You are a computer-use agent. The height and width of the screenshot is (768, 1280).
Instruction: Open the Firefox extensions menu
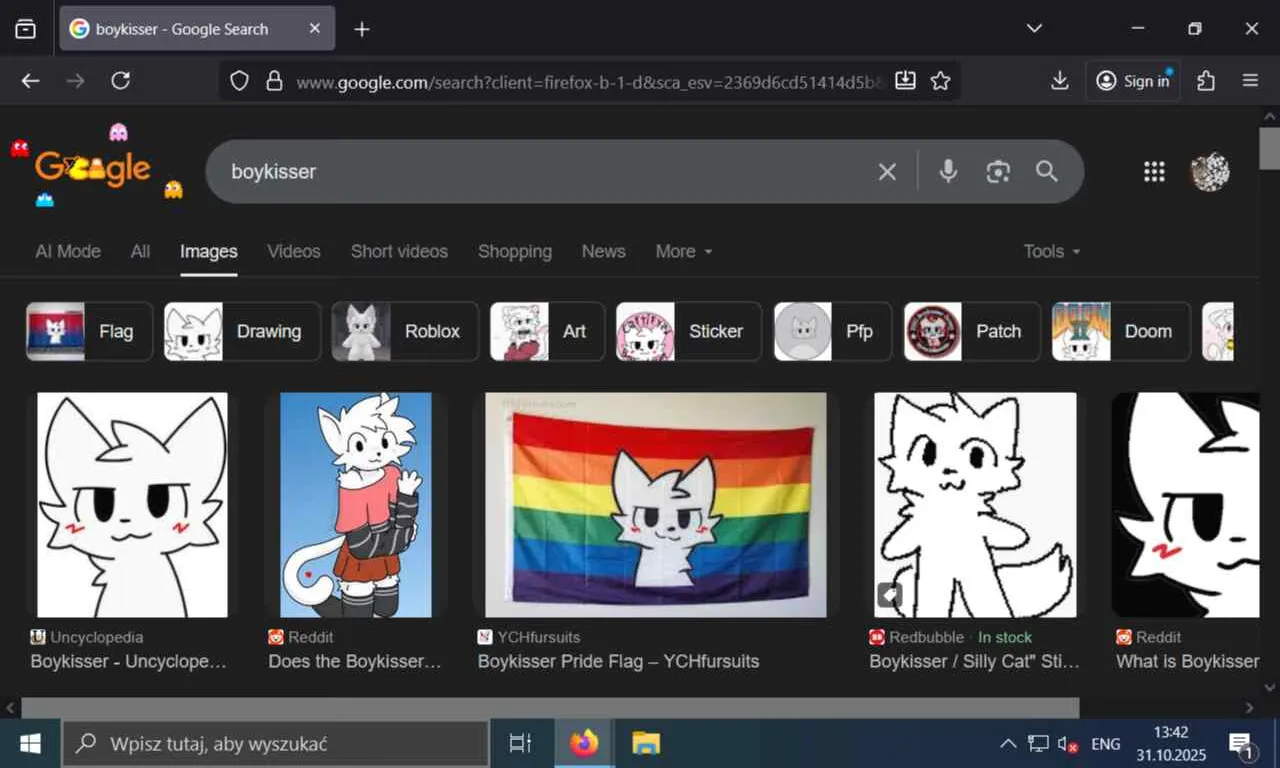point(1206,81)
